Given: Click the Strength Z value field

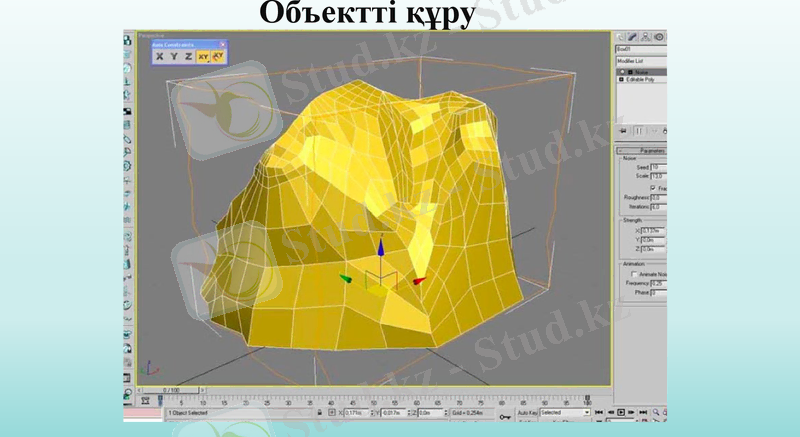Looking at the screenshot, I should [654, 249].
